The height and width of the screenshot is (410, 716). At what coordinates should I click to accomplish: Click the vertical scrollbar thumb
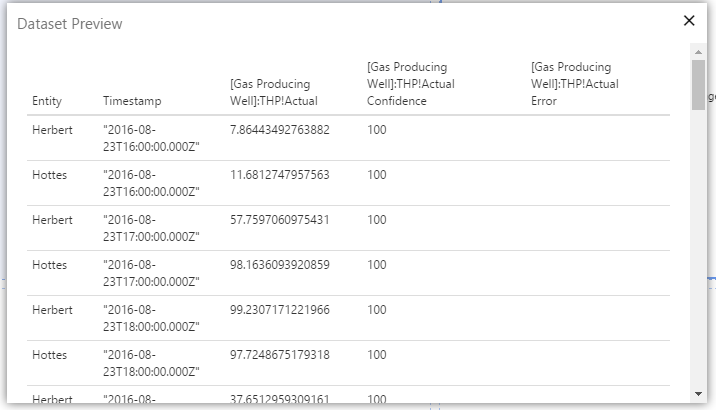(x=698, y=83)
